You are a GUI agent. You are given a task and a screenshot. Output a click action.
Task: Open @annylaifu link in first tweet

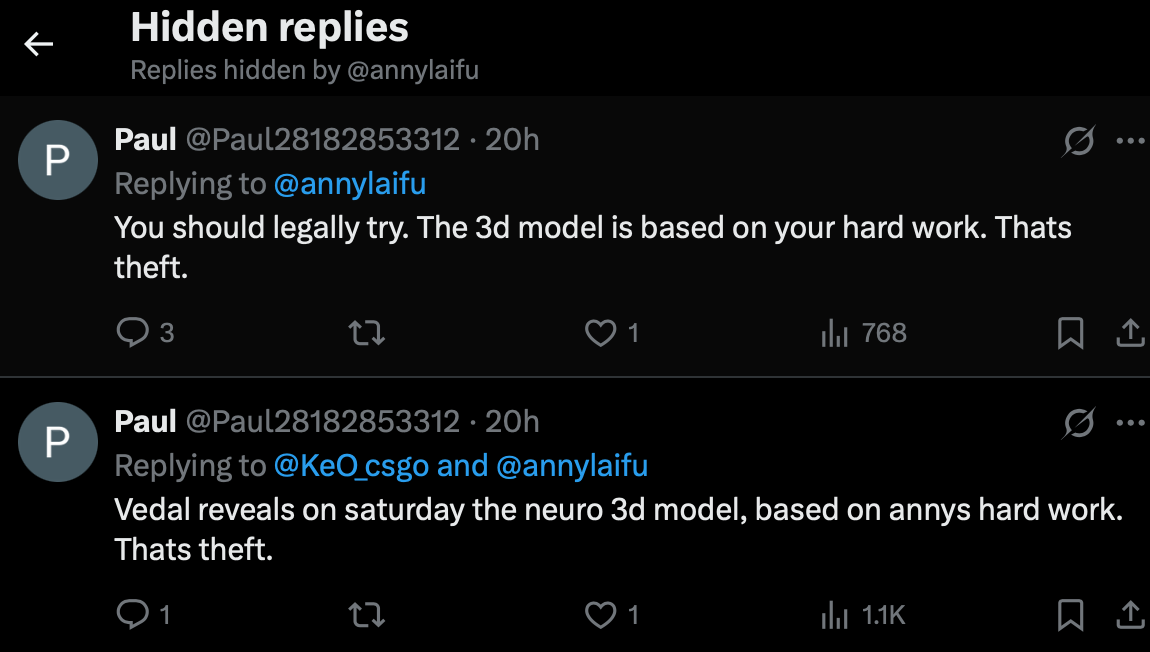click(349, 184)
